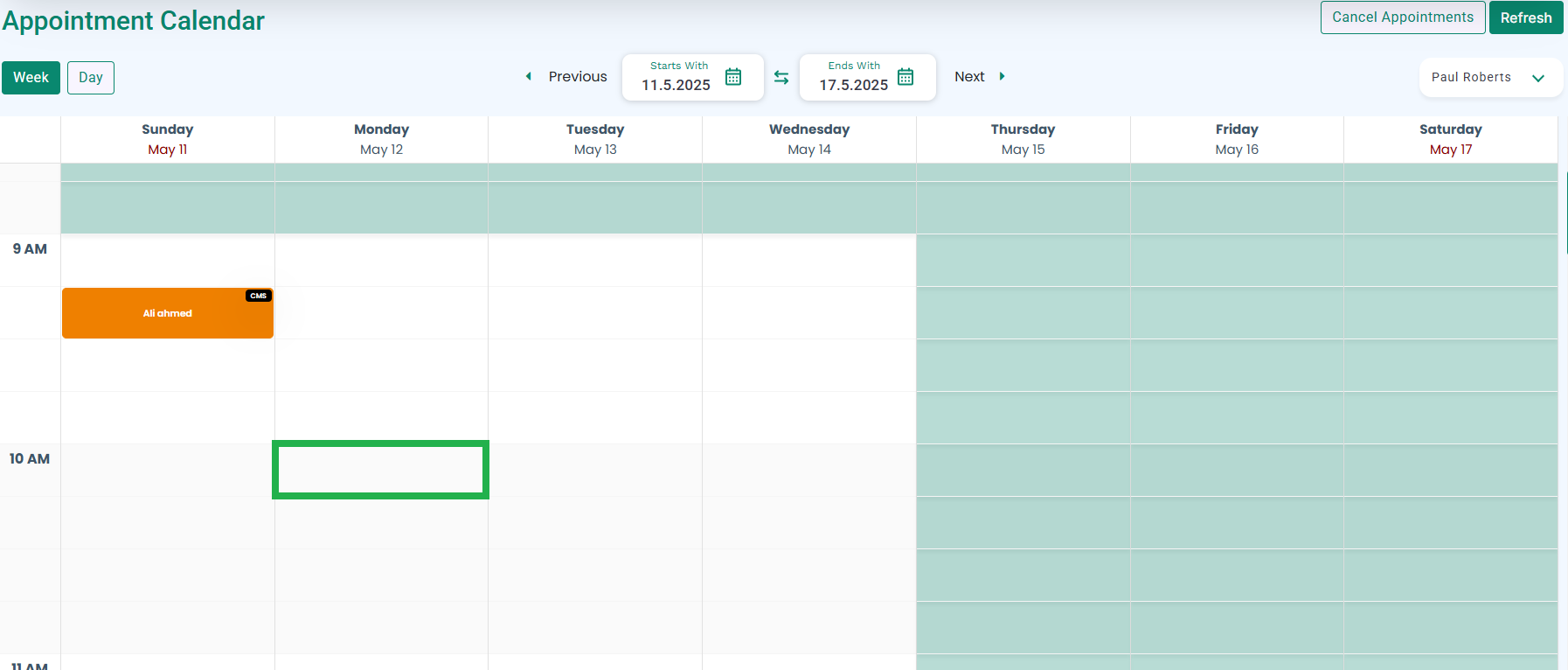Click the CMS badge on the appointment
The width and height of the screenshot is (1568, 670).
pos(259,296)
